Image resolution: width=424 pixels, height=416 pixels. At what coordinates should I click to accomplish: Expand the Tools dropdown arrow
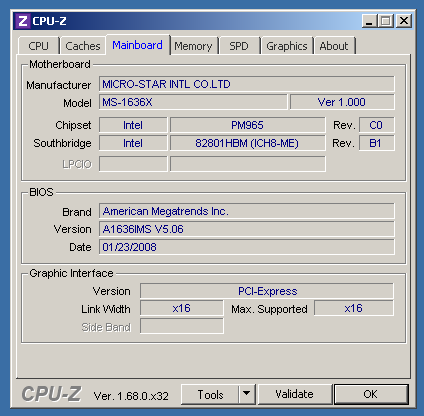[247, 394]
